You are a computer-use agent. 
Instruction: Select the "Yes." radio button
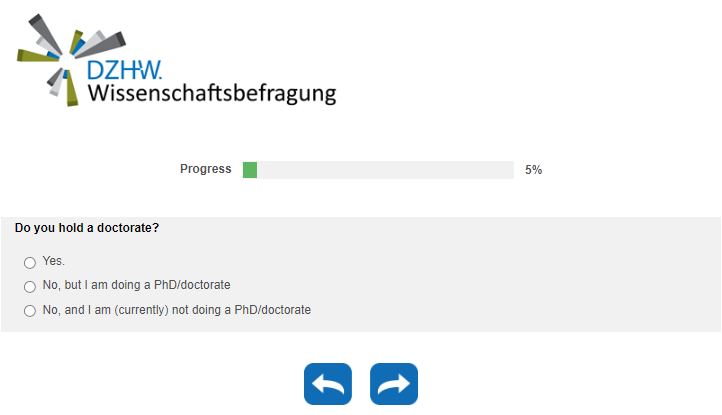point(30,262)
